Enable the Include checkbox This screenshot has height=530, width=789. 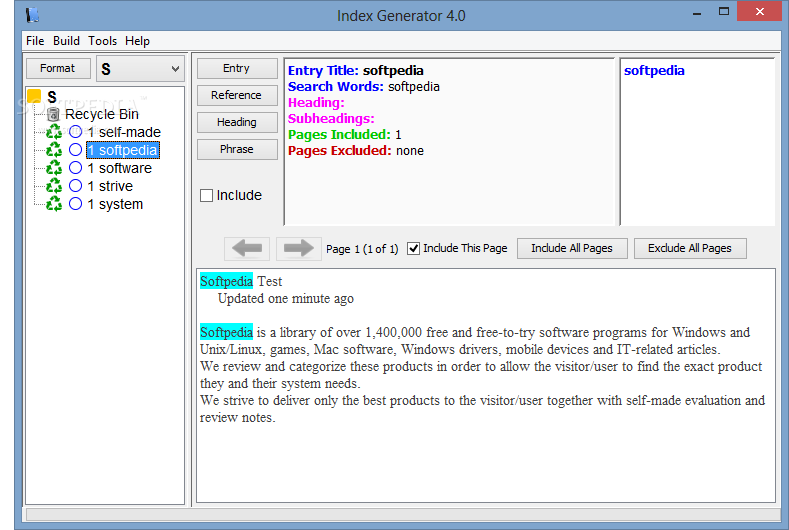point(206,195)
